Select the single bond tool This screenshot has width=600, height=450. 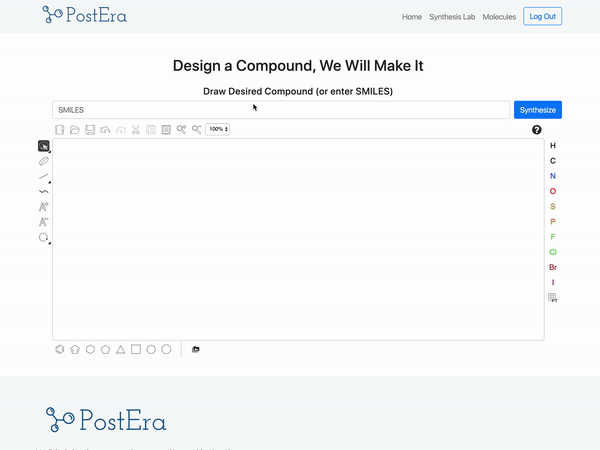44,176
